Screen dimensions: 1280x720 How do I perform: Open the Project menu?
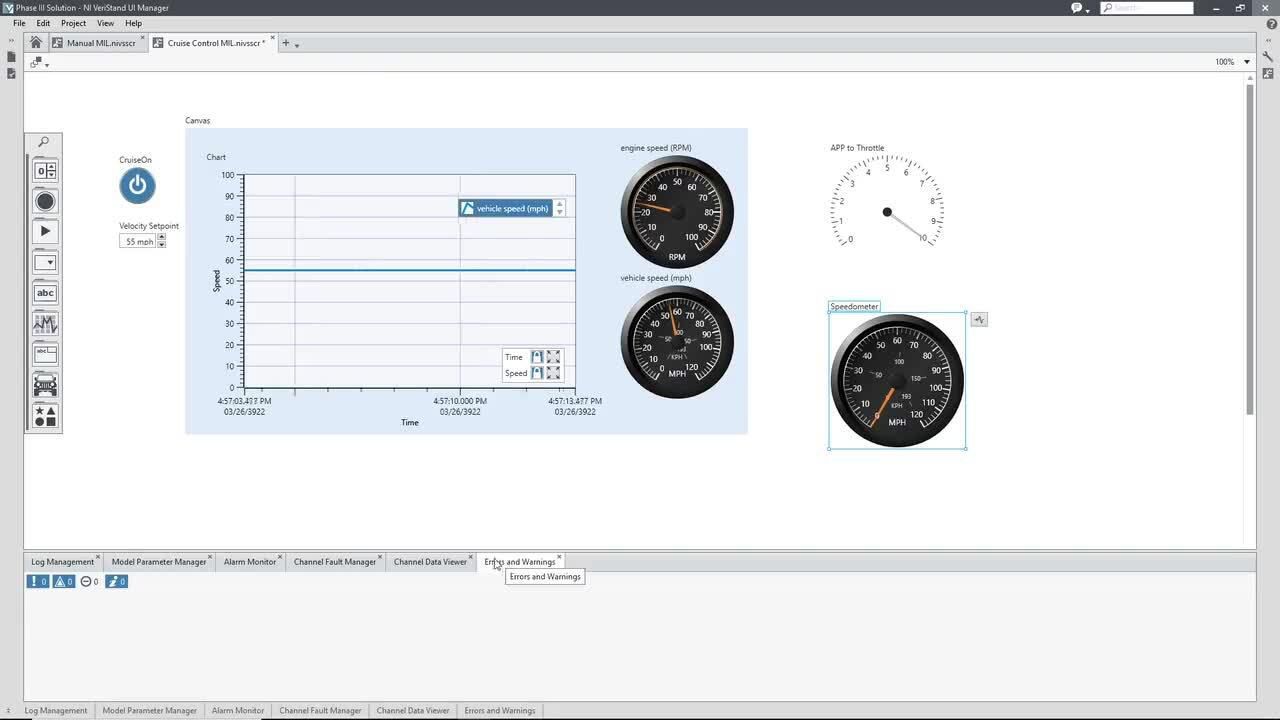(x=73, y=22)
